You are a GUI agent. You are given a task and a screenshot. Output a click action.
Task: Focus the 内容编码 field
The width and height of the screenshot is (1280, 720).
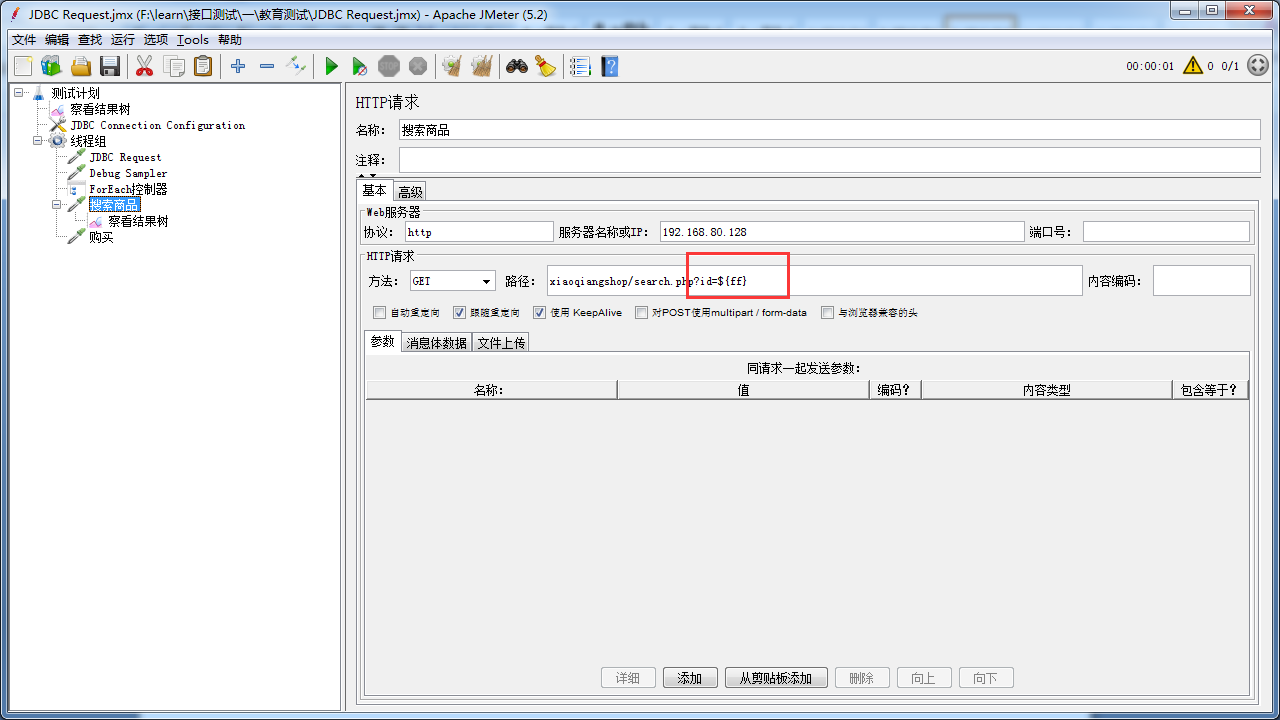pos(1201,281)
